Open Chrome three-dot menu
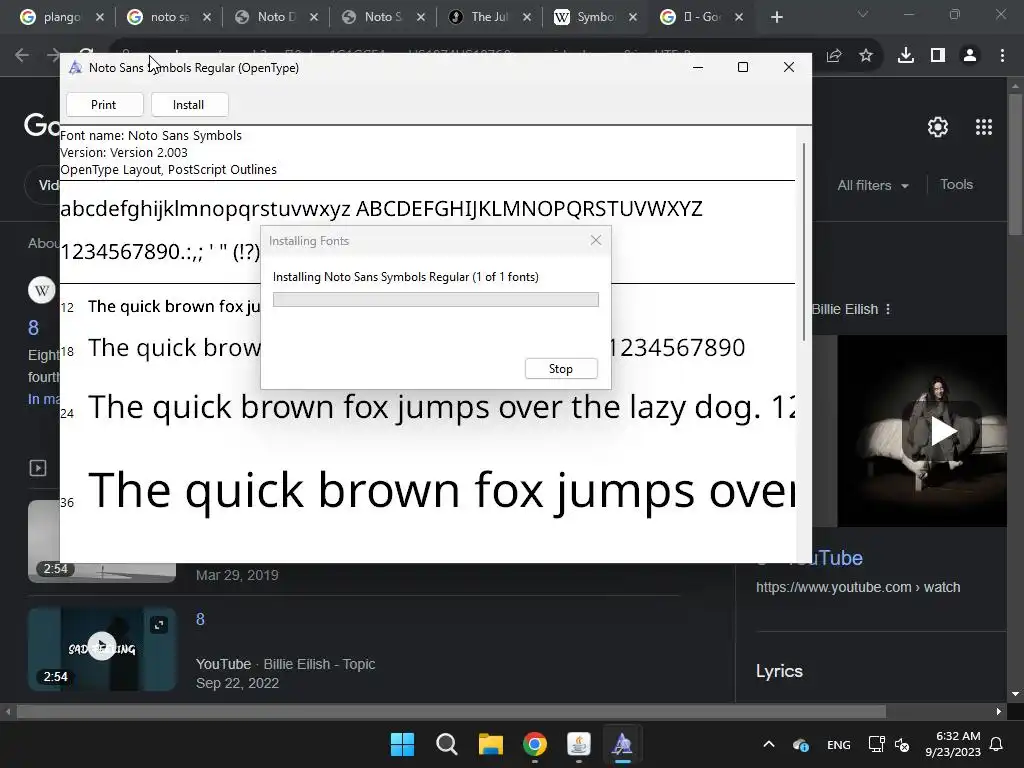The height and width of the screenshot is (768, 1024). [1002, 56]
